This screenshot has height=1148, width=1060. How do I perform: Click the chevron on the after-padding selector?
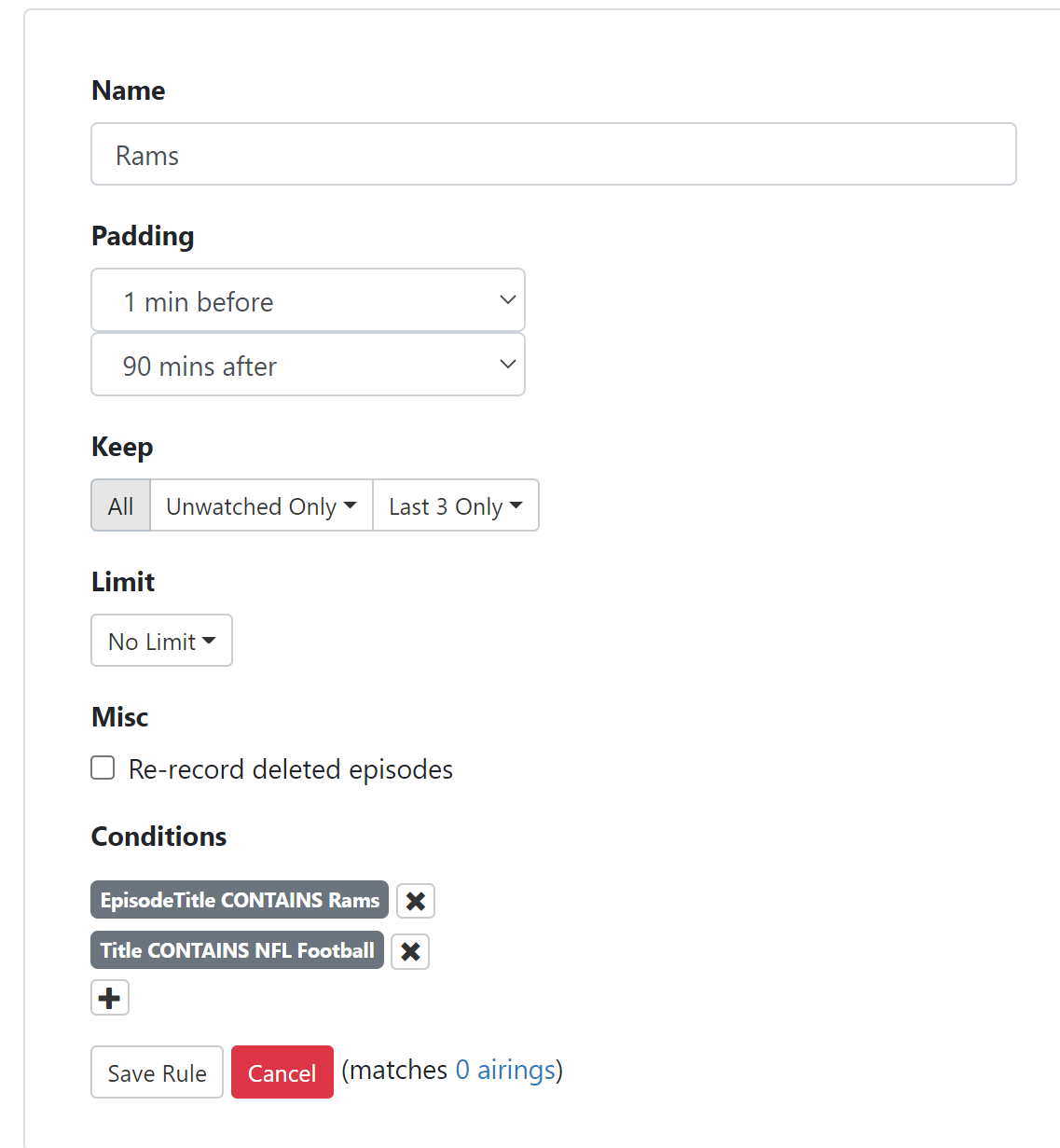click(508, 364)
